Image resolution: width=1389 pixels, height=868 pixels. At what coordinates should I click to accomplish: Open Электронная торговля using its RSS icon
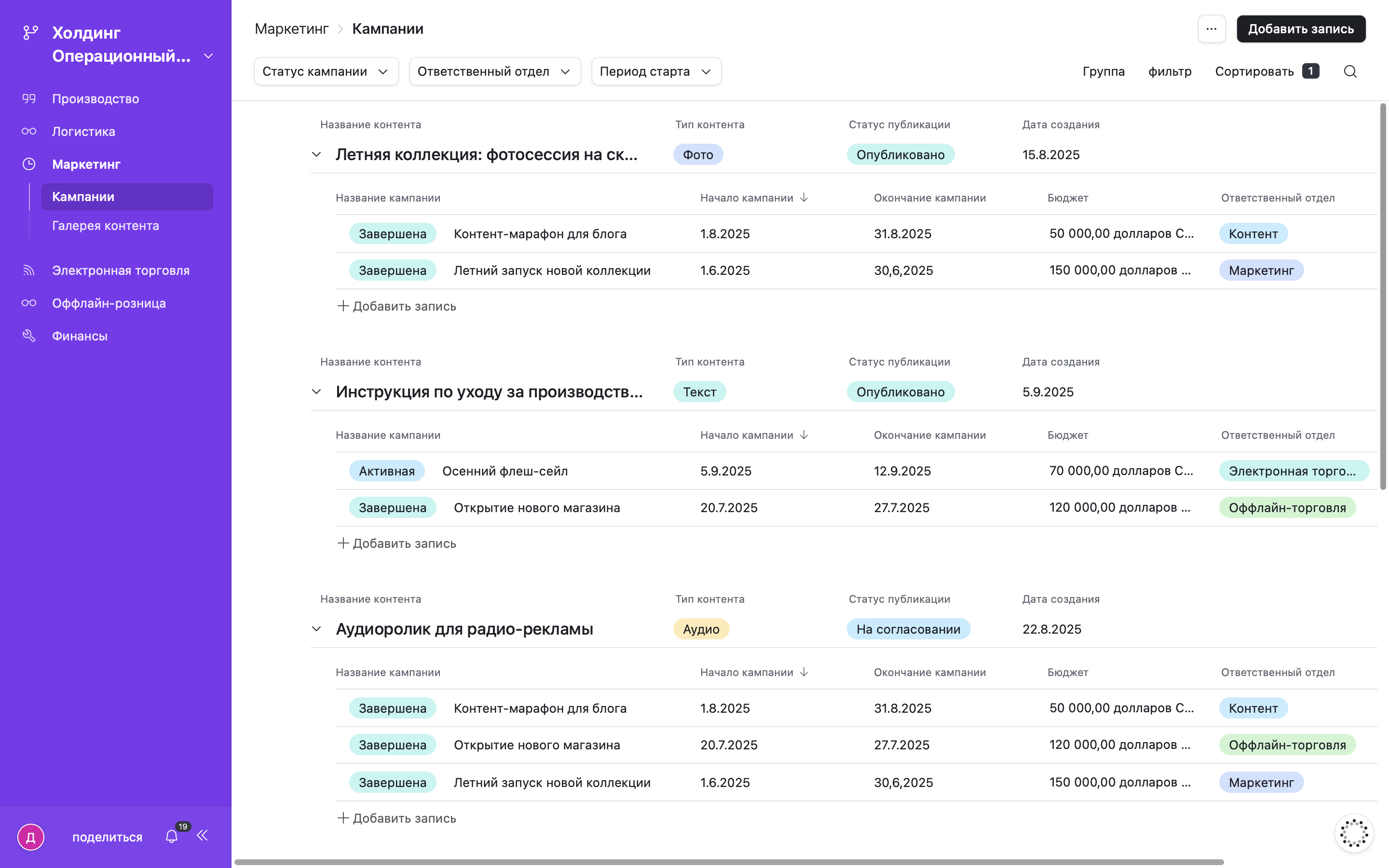pyautogui.click(x=29, y=270)
